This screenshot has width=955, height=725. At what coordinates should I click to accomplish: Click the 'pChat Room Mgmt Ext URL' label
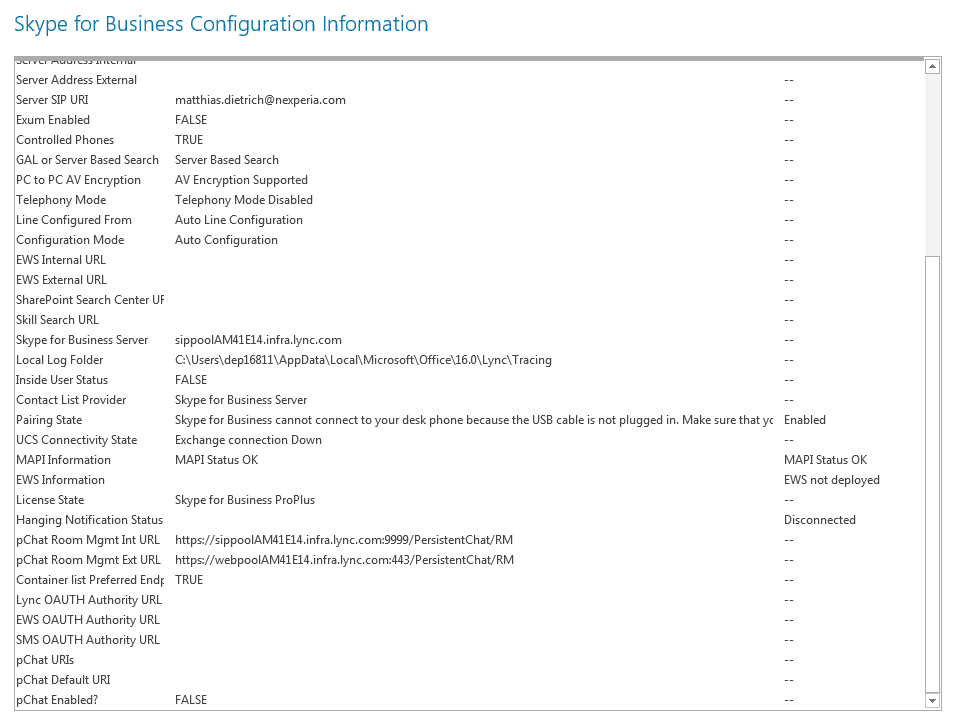[x=88, y=560]
